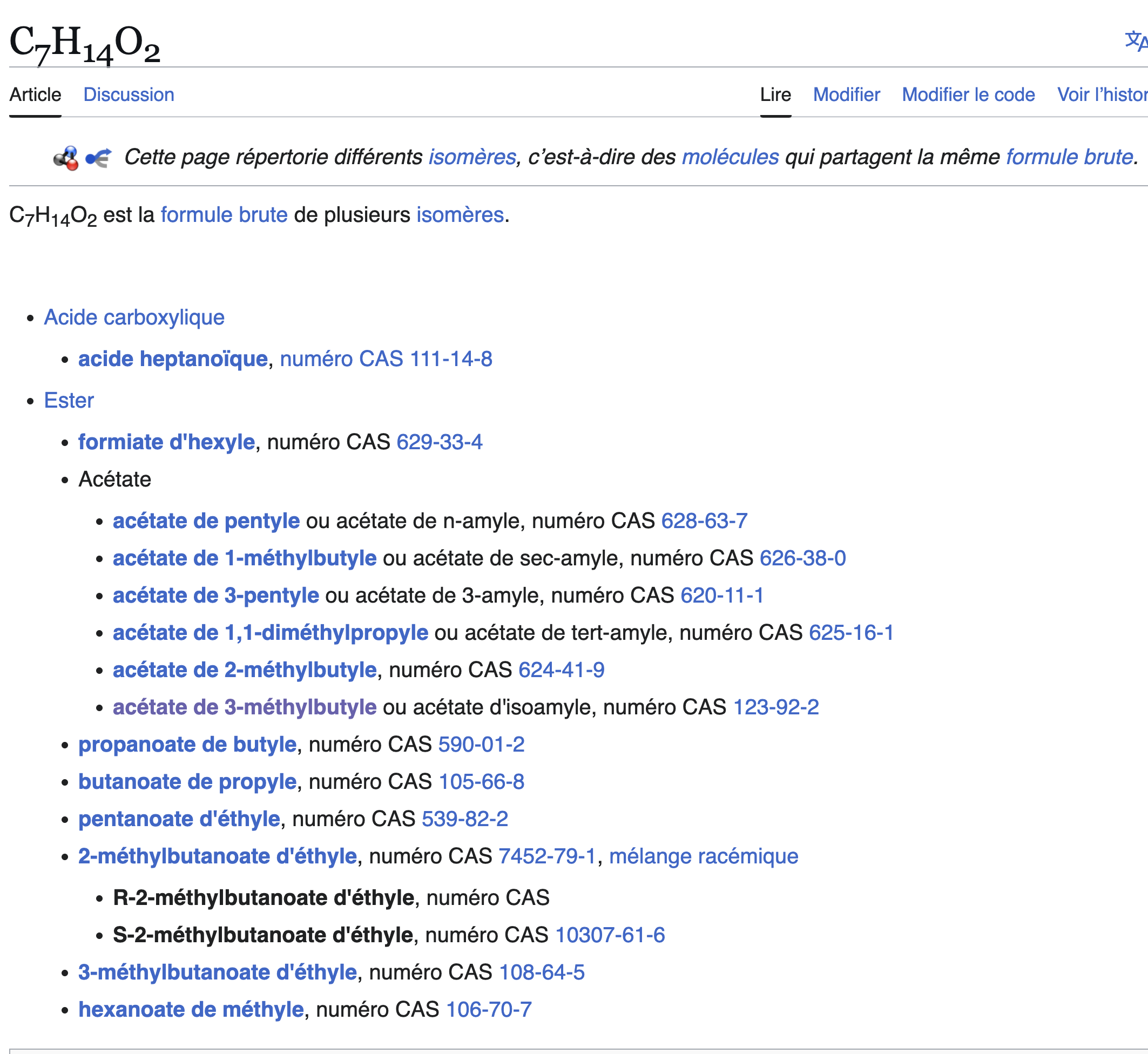Open acétate de 2-méthylbutyle article
Viewport: 1148px width, 1054px height.
(245, 670)
